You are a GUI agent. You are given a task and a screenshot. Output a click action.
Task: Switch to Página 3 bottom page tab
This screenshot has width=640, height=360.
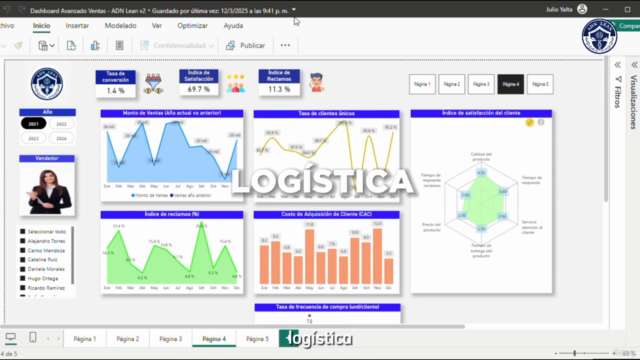pos(171,339)
